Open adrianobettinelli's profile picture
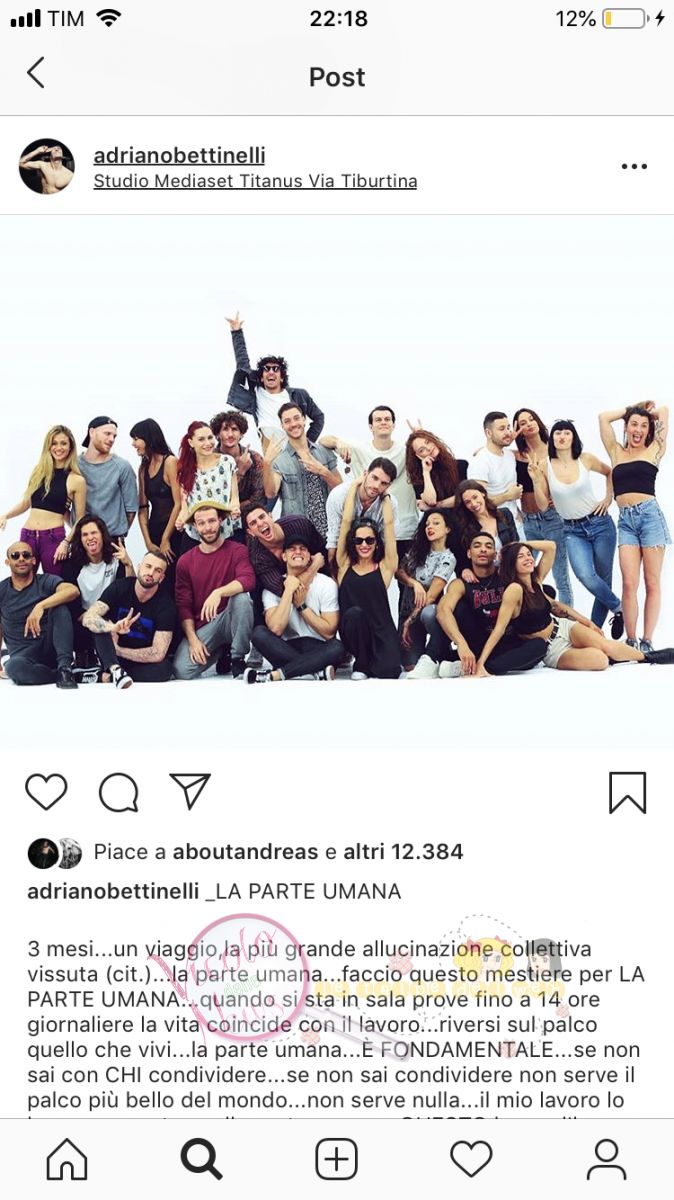Viewport: 674px width, 1200px height. [47, 166]
